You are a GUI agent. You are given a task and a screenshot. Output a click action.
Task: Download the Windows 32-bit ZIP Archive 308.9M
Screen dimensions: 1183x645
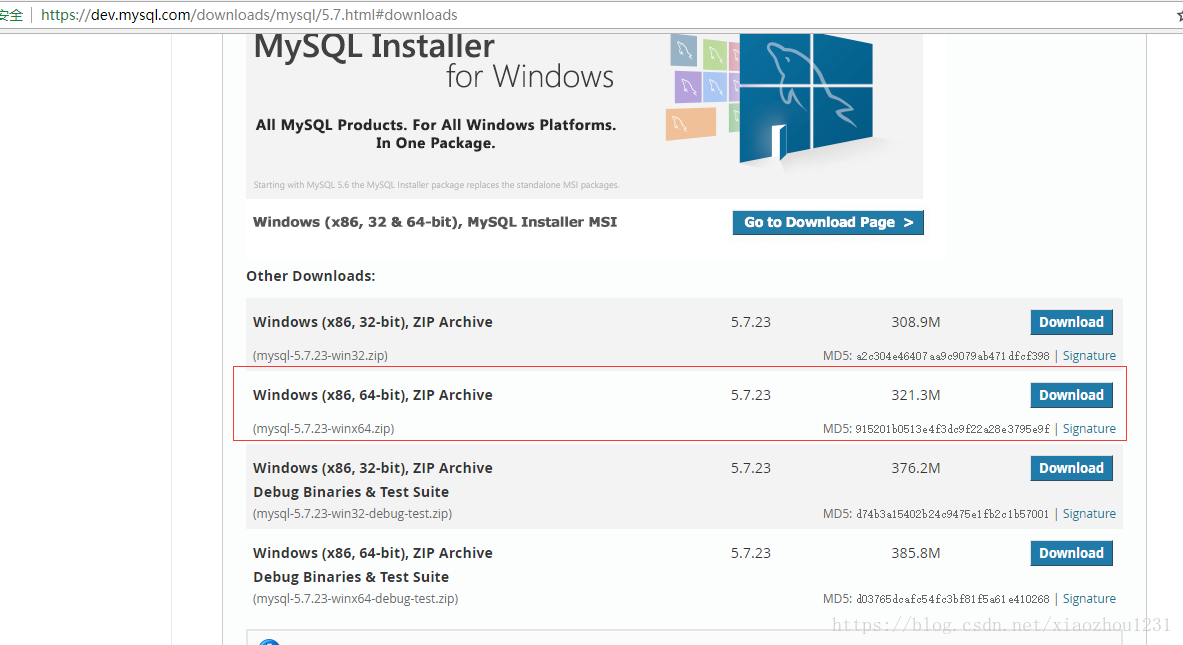point(1071,322)
